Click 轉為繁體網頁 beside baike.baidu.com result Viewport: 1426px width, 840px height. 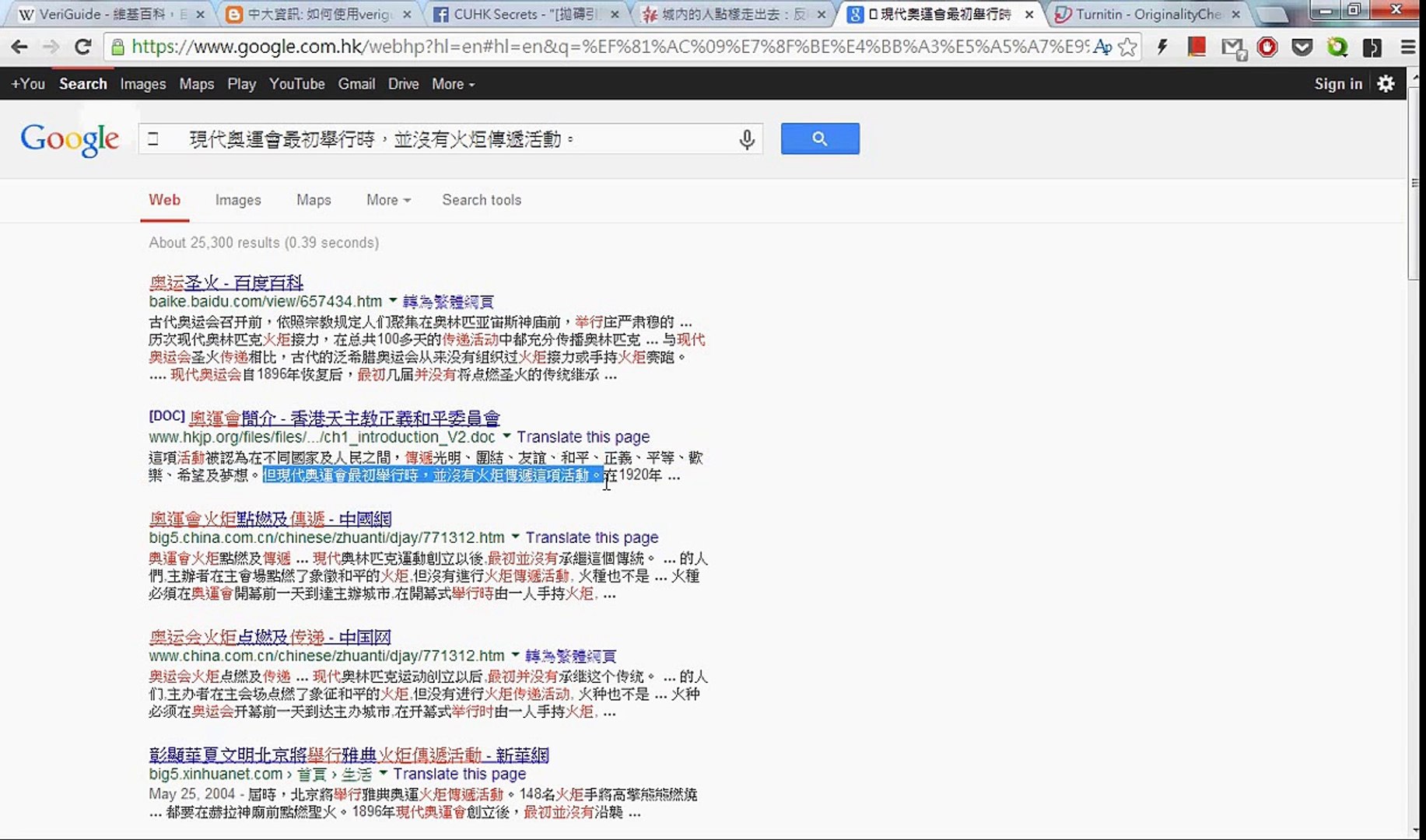pyautogui.click(x=448, y=302)
